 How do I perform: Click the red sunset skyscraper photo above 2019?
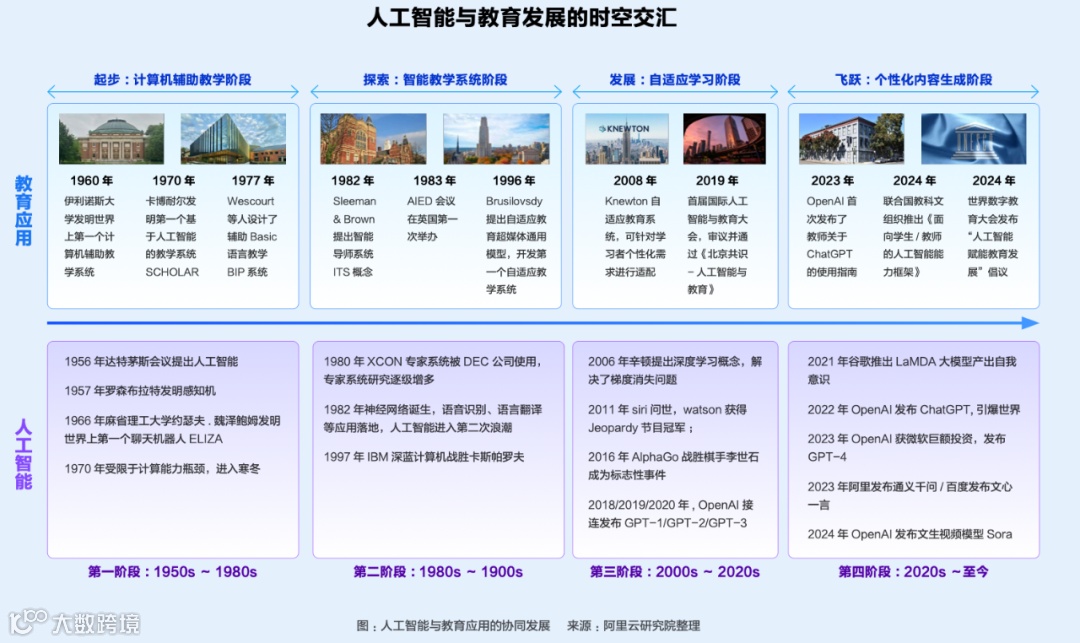(x=724, y=138)
